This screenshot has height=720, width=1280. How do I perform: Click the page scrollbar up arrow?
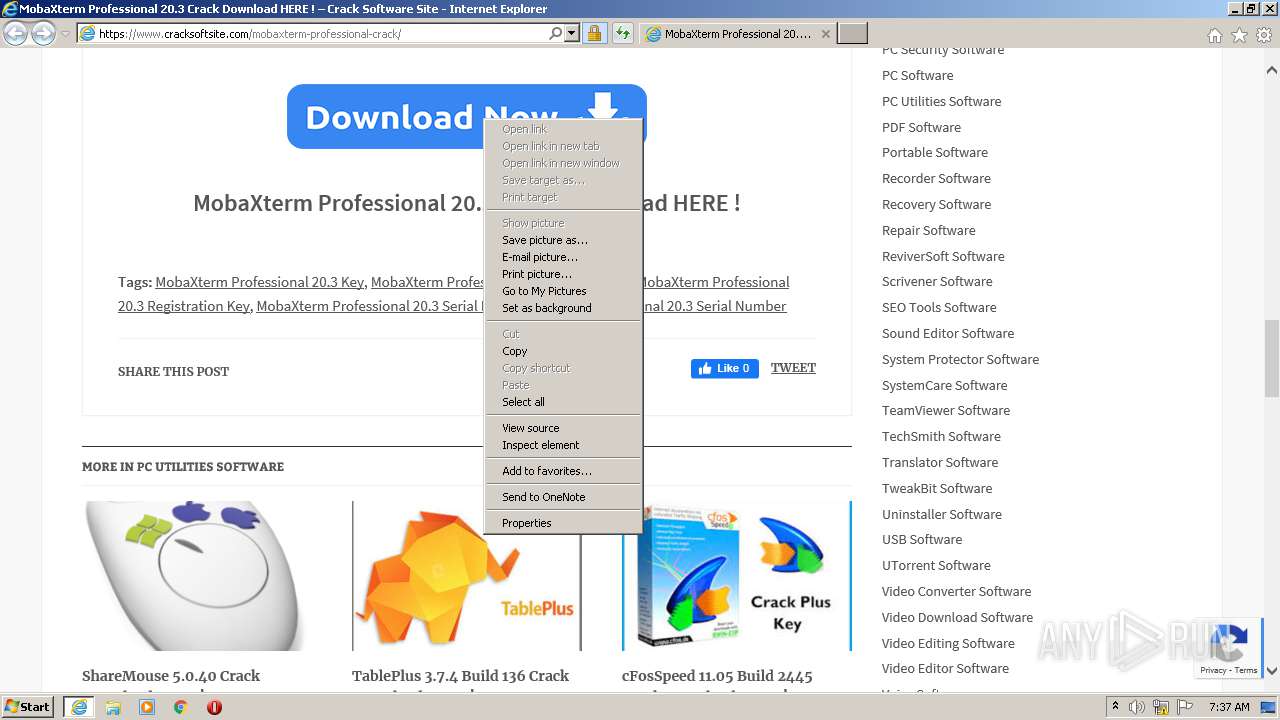pyautogui.click(x=1271, y=70)
